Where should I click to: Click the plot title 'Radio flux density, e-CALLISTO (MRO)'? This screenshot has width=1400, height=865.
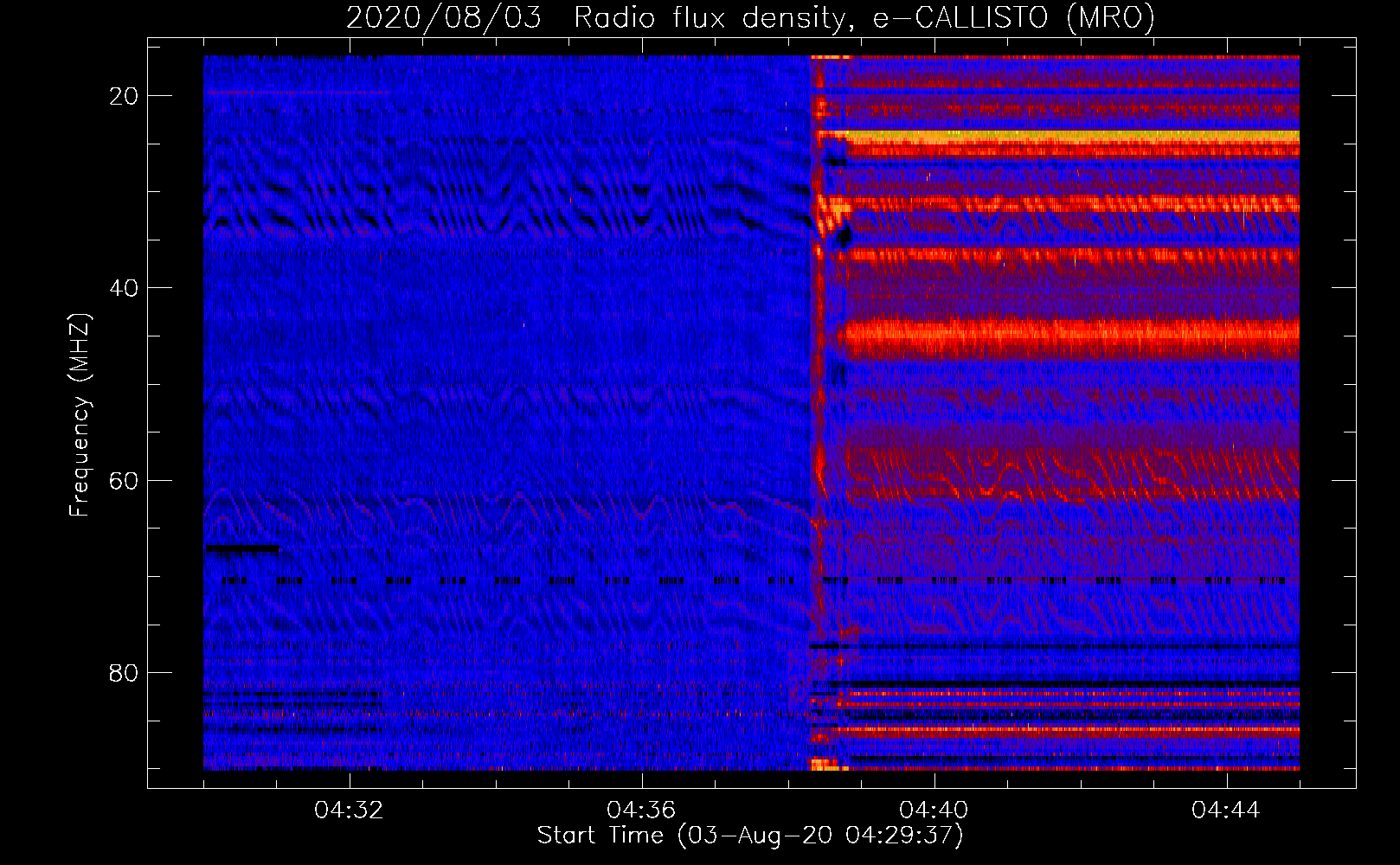tap(864, 17)
